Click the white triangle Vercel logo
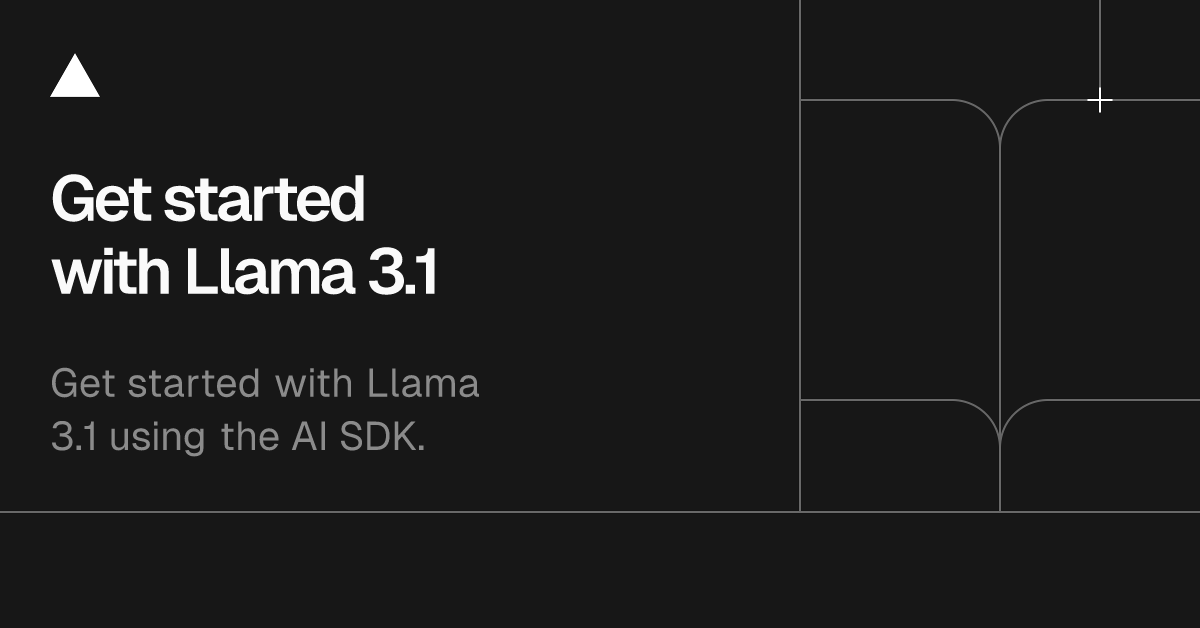 (75, 76)
